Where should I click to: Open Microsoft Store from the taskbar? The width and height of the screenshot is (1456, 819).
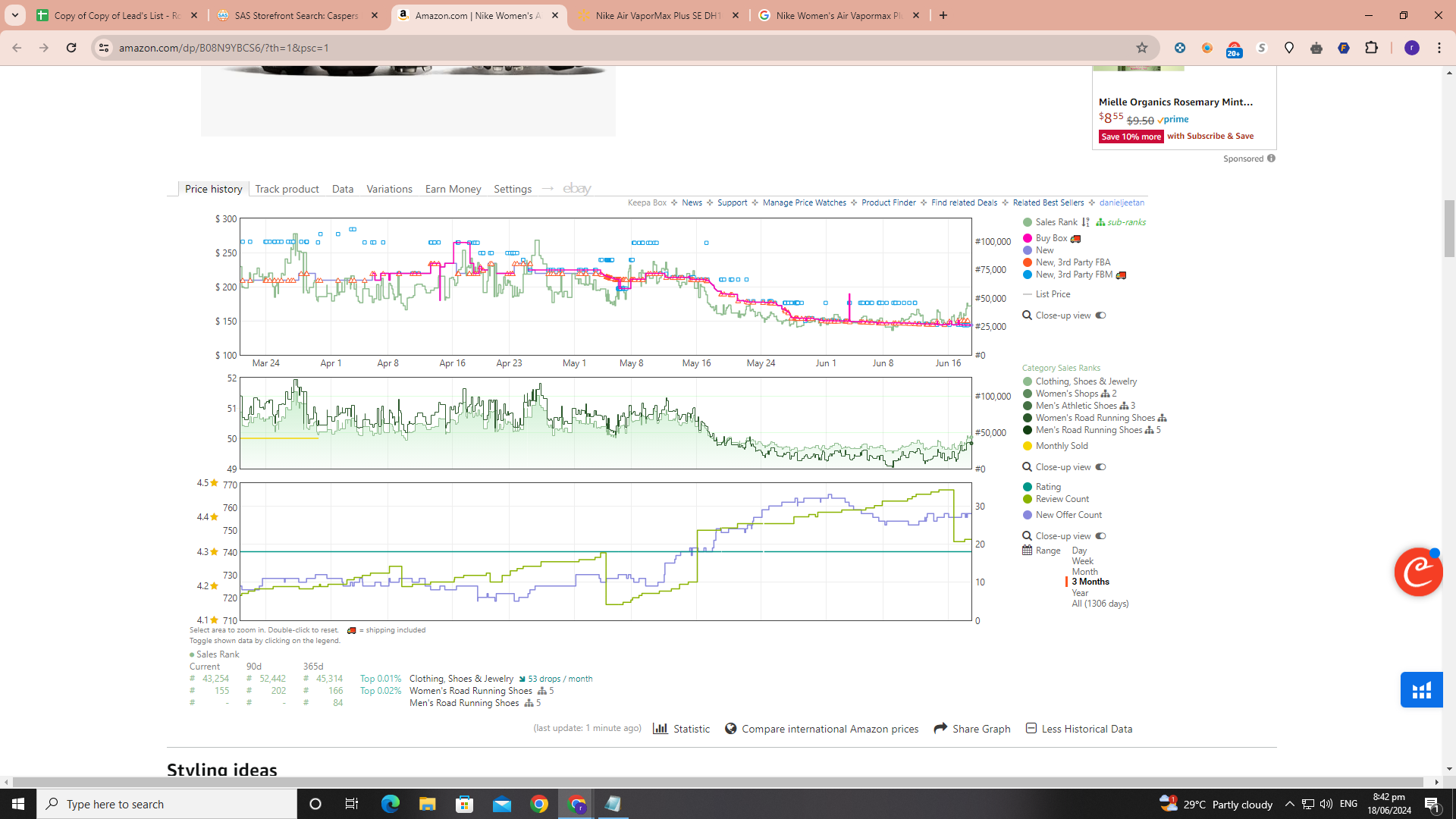(465, 804)
